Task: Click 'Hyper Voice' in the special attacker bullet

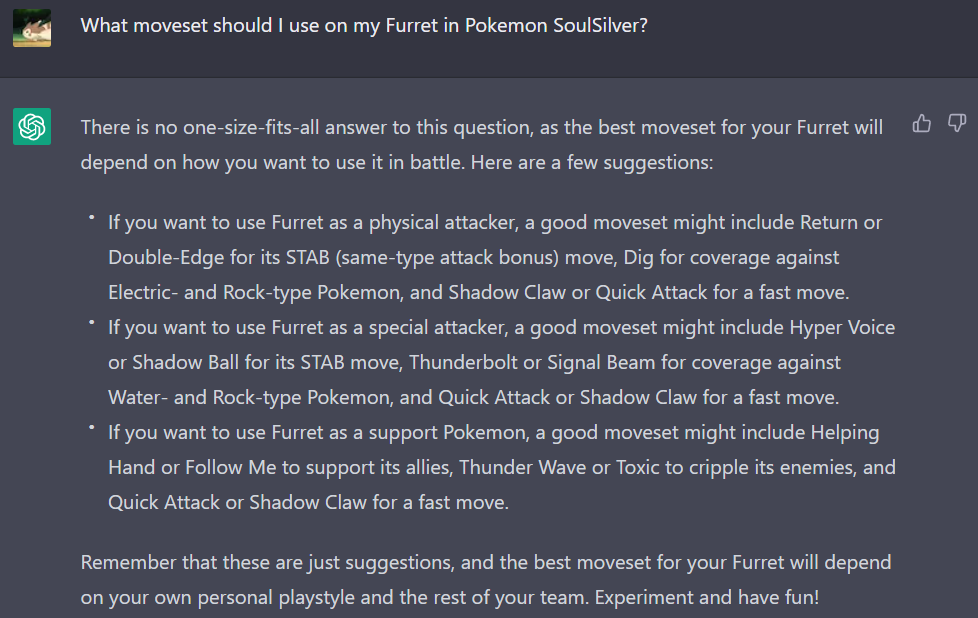Action: point(842,327)
